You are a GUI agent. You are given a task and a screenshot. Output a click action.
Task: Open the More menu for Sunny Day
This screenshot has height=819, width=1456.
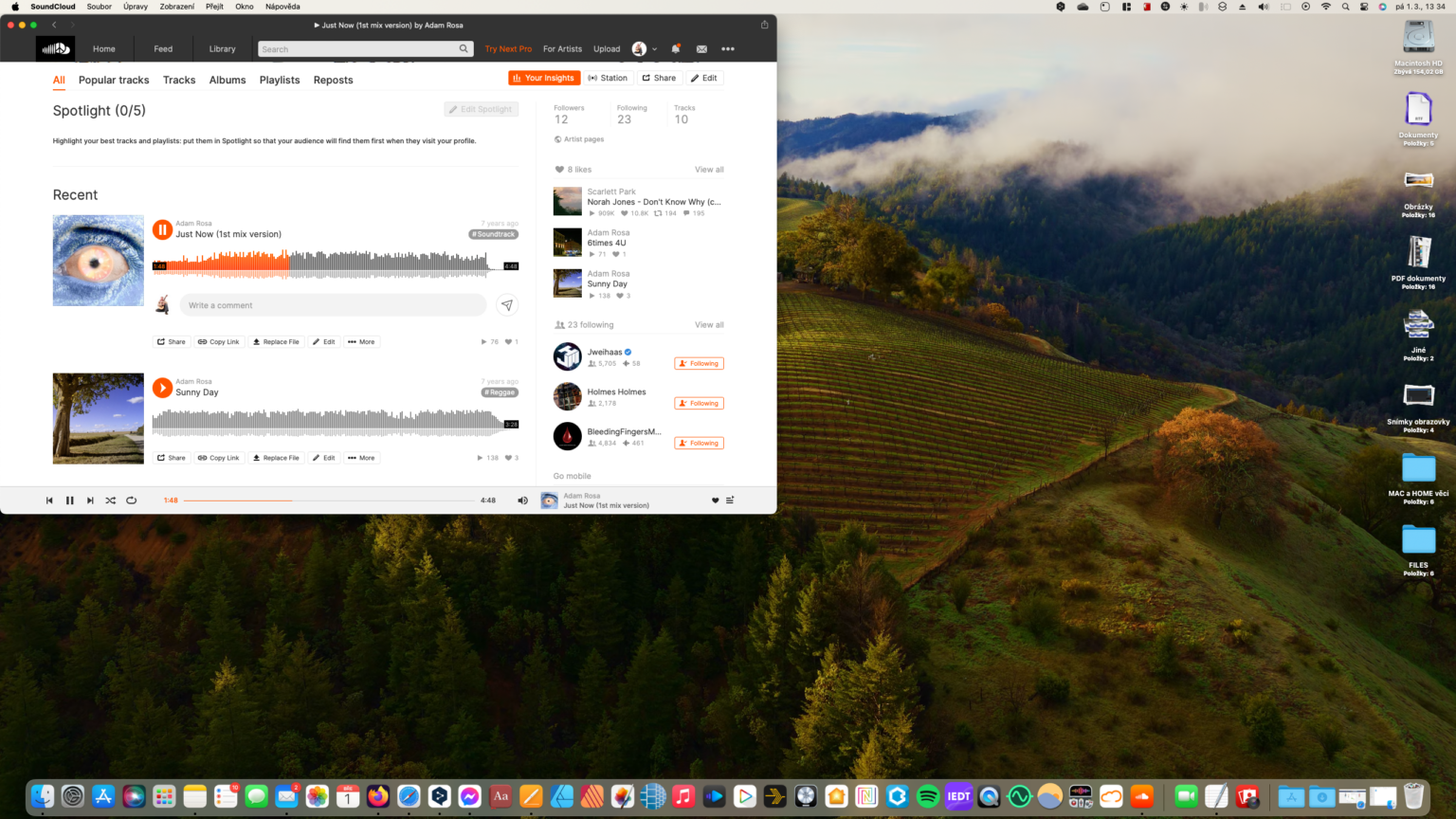[361, 458]
